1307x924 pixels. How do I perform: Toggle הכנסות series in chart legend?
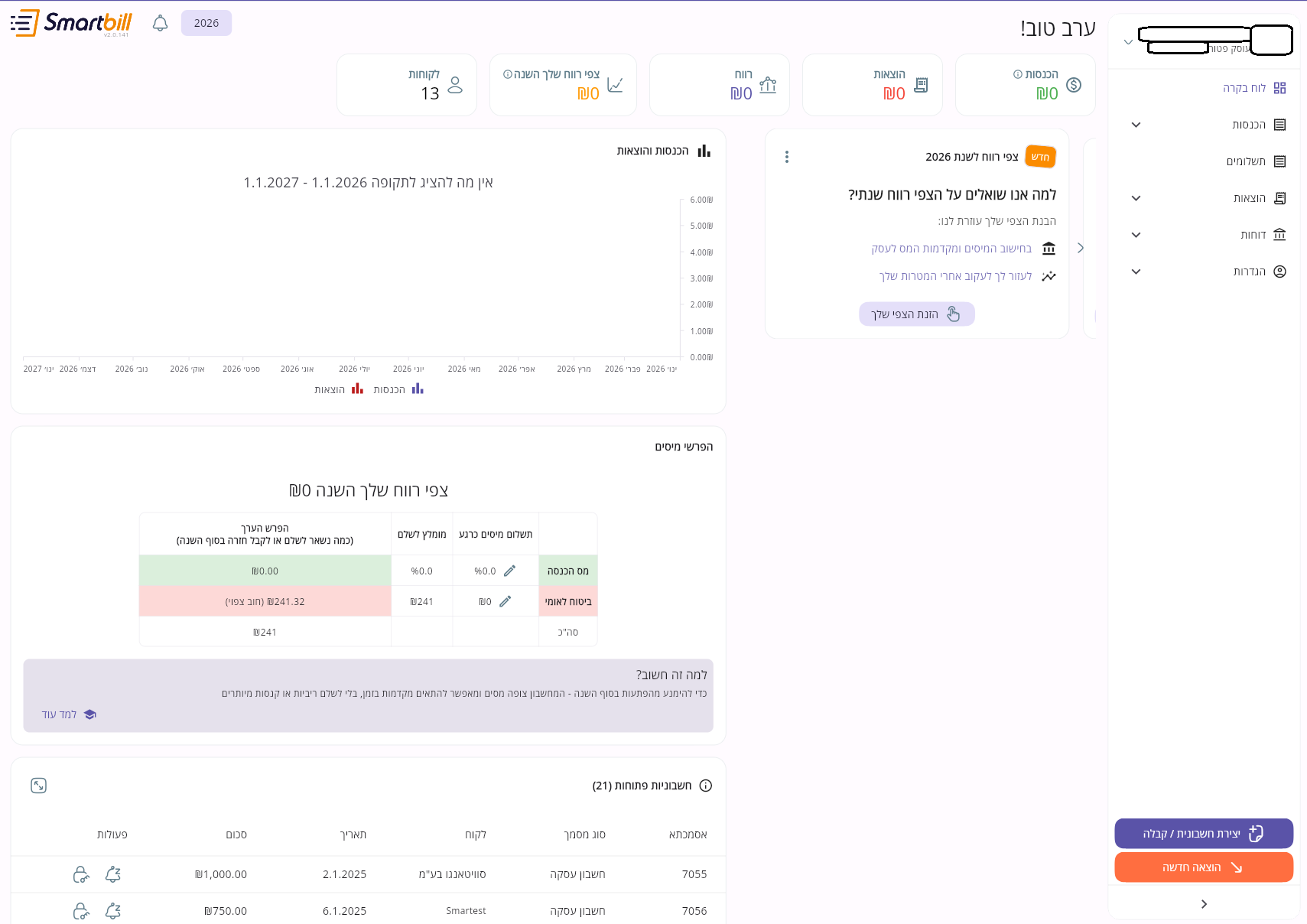[398, 389]
